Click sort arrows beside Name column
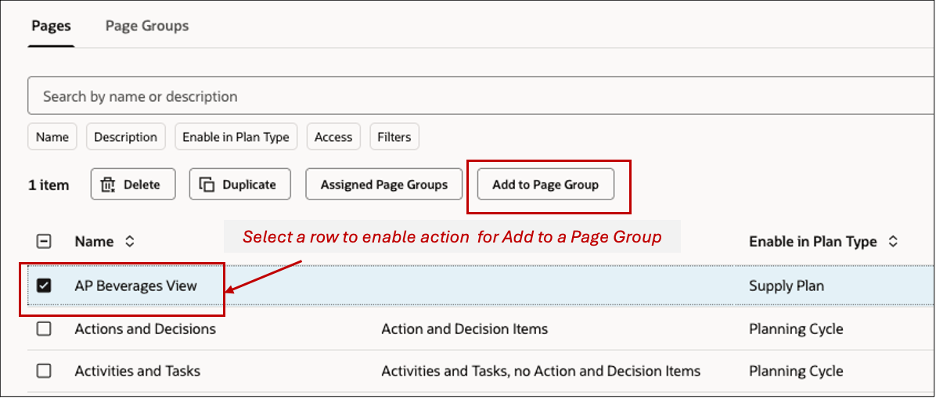 click(129, 241)
